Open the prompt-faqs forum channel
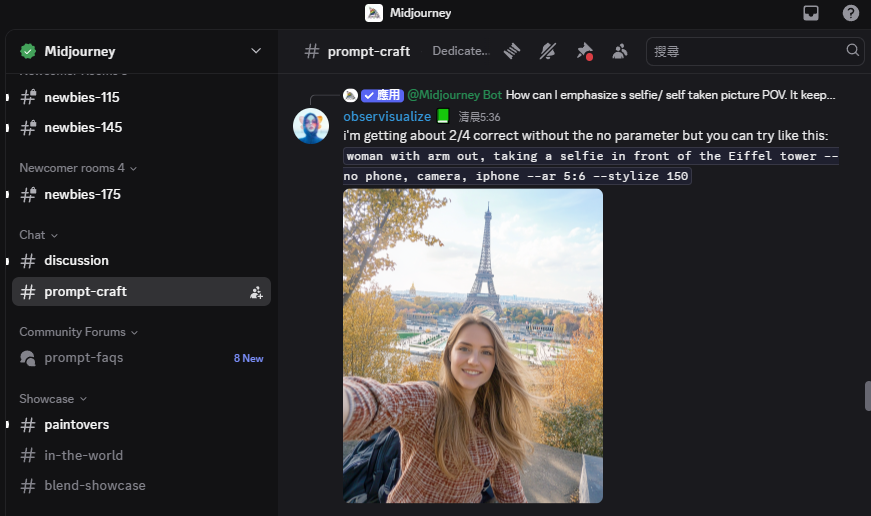Viewport: 871px width, 516px height. tap(84, 358)
